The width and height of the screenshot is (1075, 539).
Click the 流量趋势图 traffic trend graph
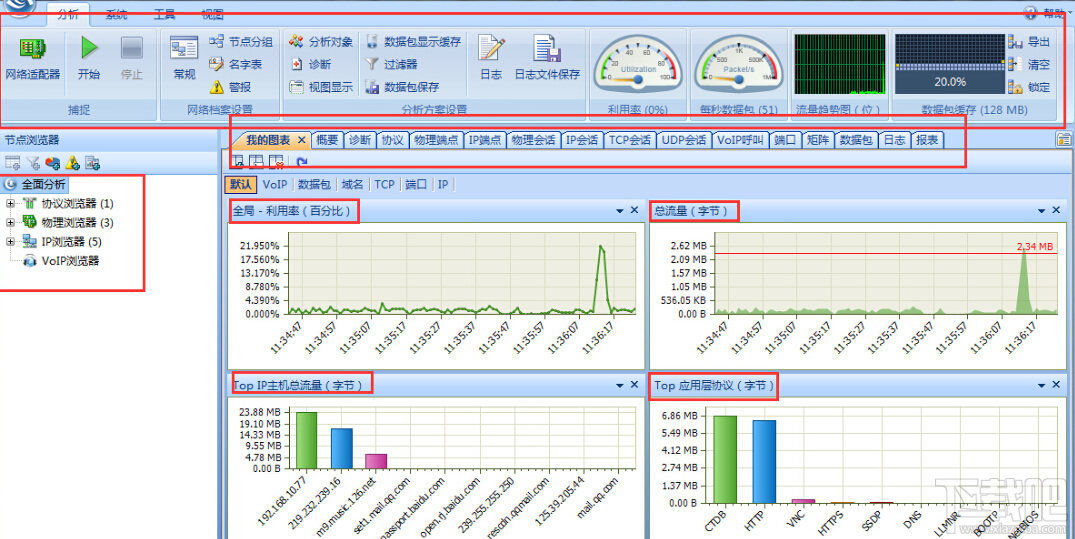(x=839, y=64)
